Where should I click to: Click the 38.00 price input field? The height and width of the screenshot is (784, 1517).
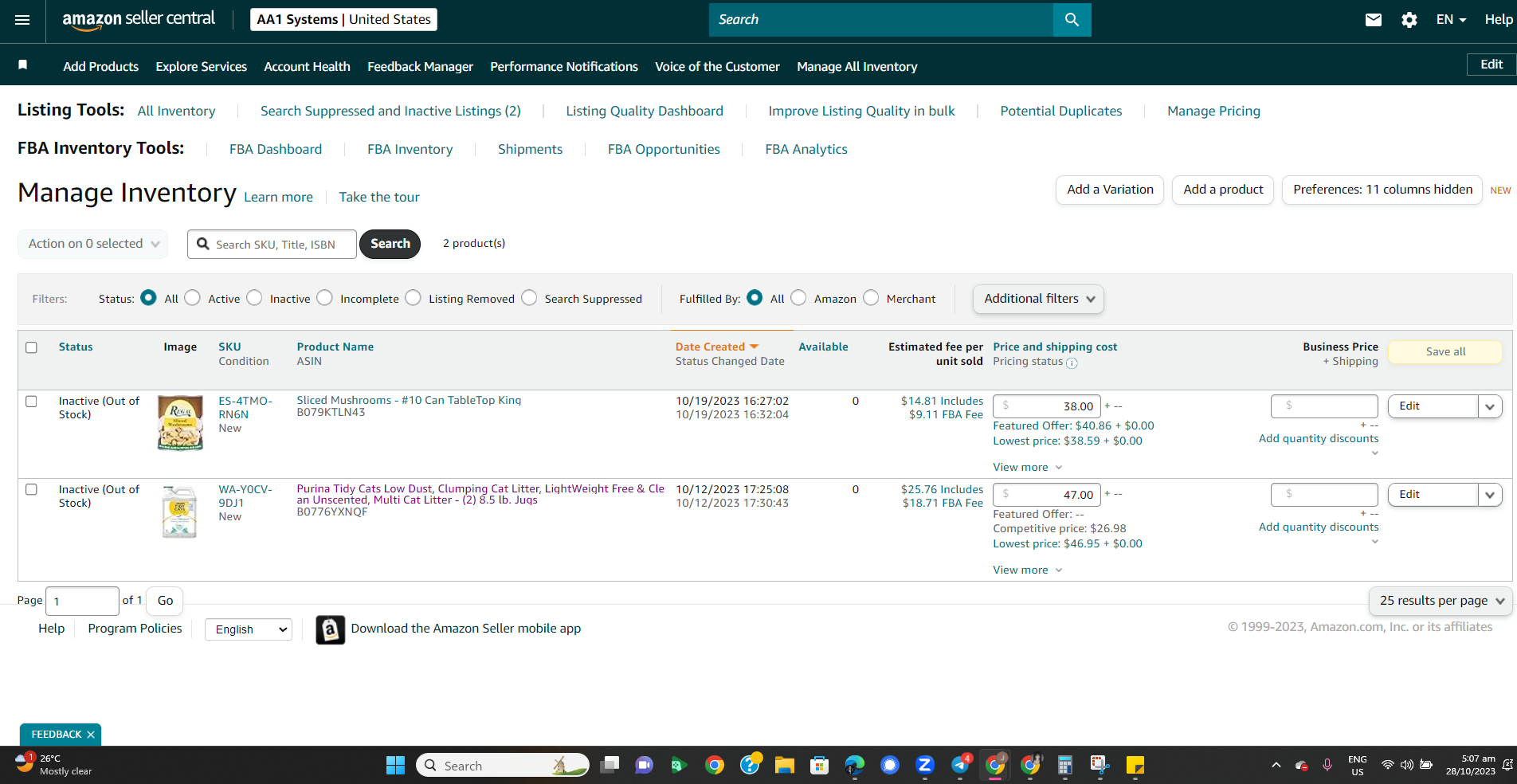[1047, 406]
